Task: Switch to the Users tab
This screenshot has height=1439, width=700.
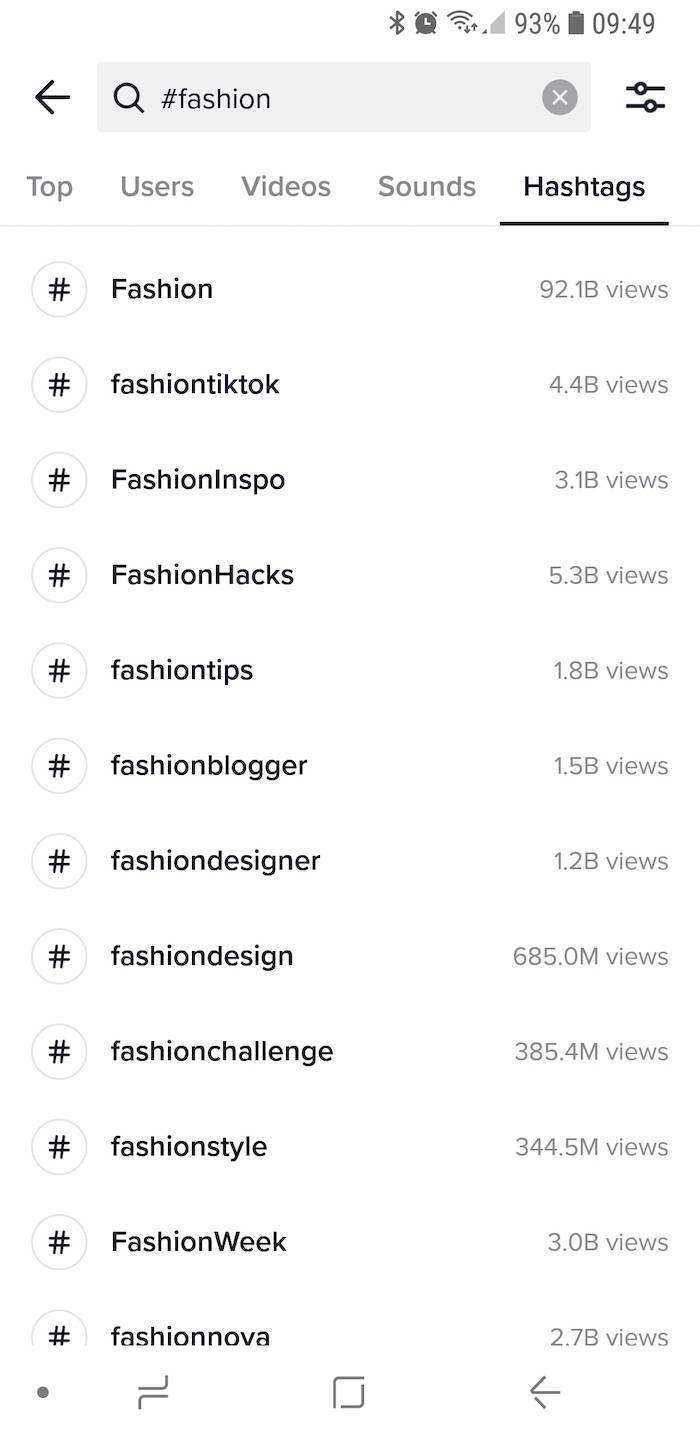Action: (x=157, y=186)
